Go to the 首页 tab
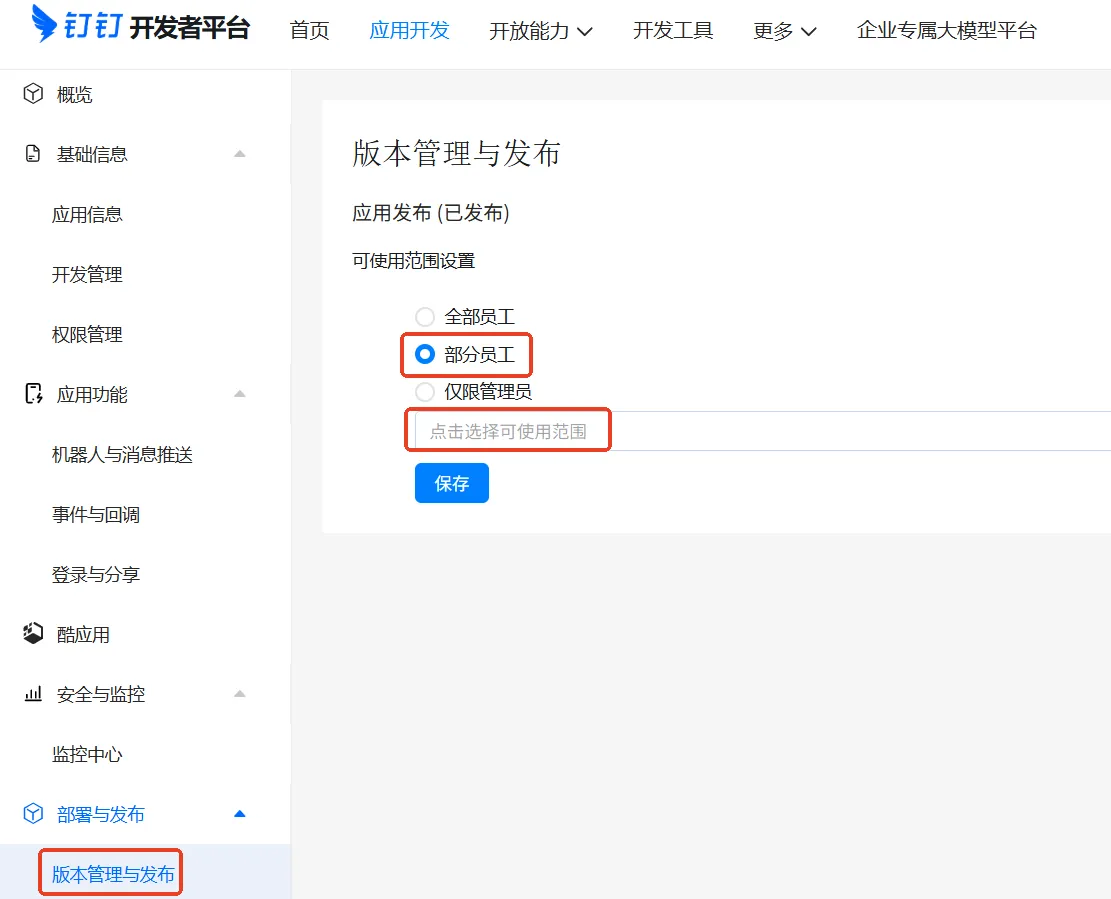This screenshot has width=1111, height=899. 309,31
